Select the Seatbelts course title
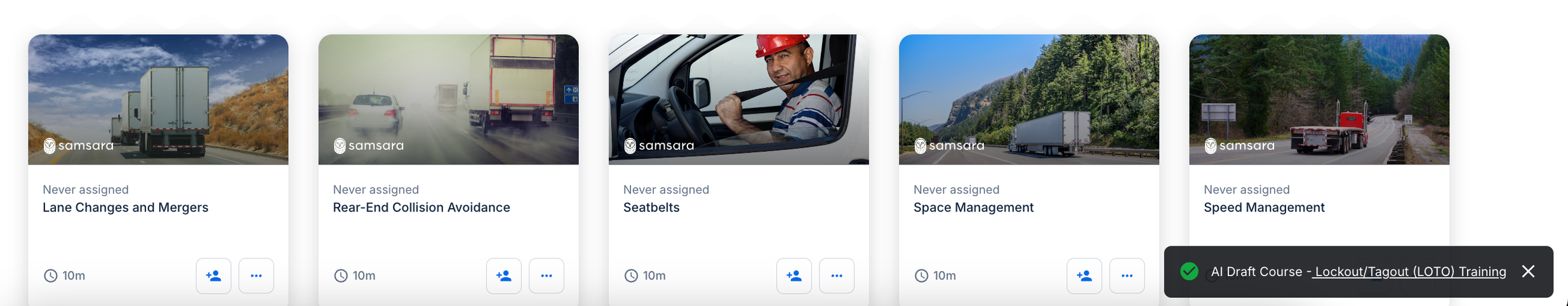Image resolution: width=1568 pixels, height=306 pixels. (651, 208)
